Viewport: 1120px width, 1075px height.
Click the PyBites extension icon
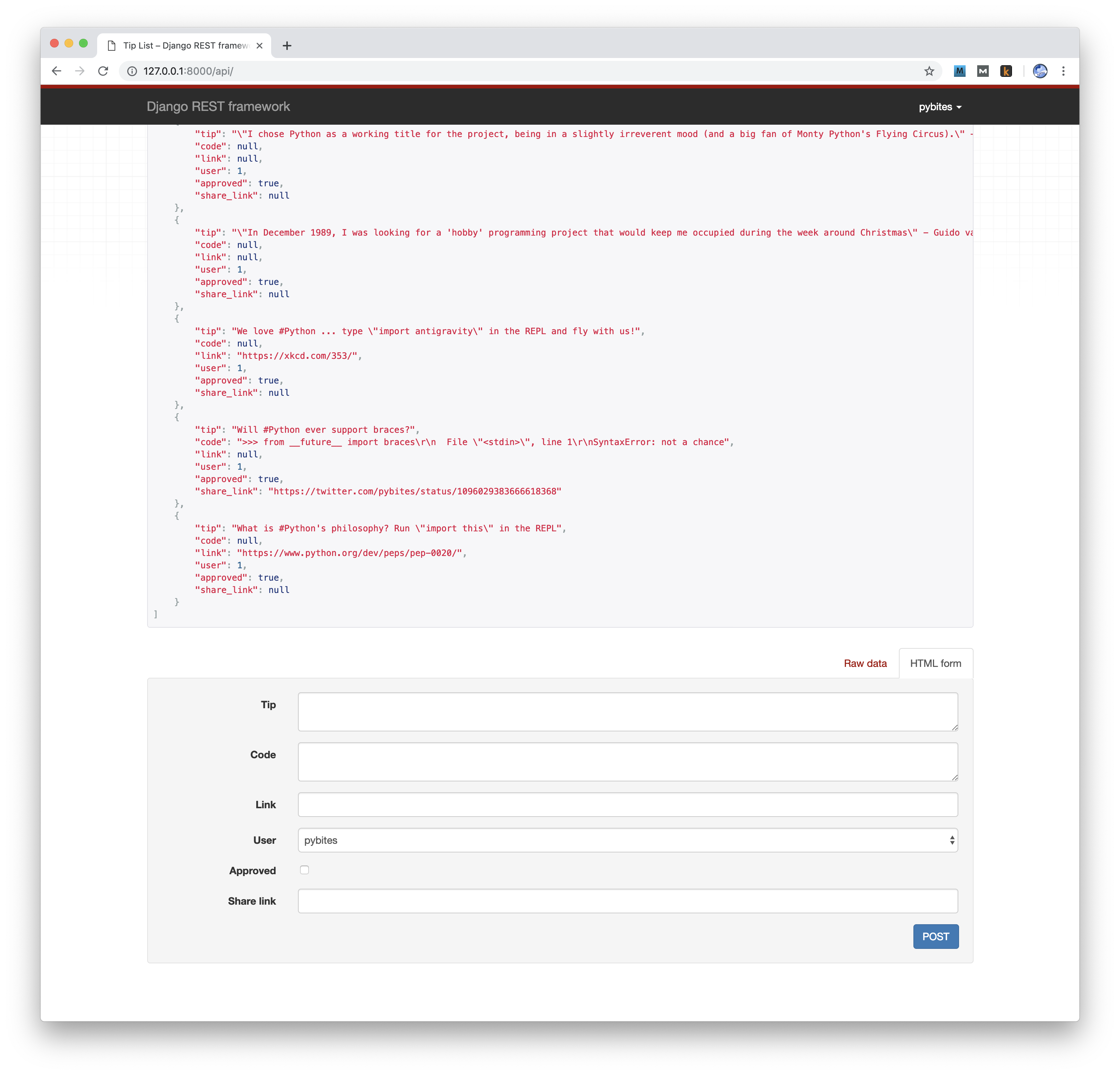[1040, 71]
